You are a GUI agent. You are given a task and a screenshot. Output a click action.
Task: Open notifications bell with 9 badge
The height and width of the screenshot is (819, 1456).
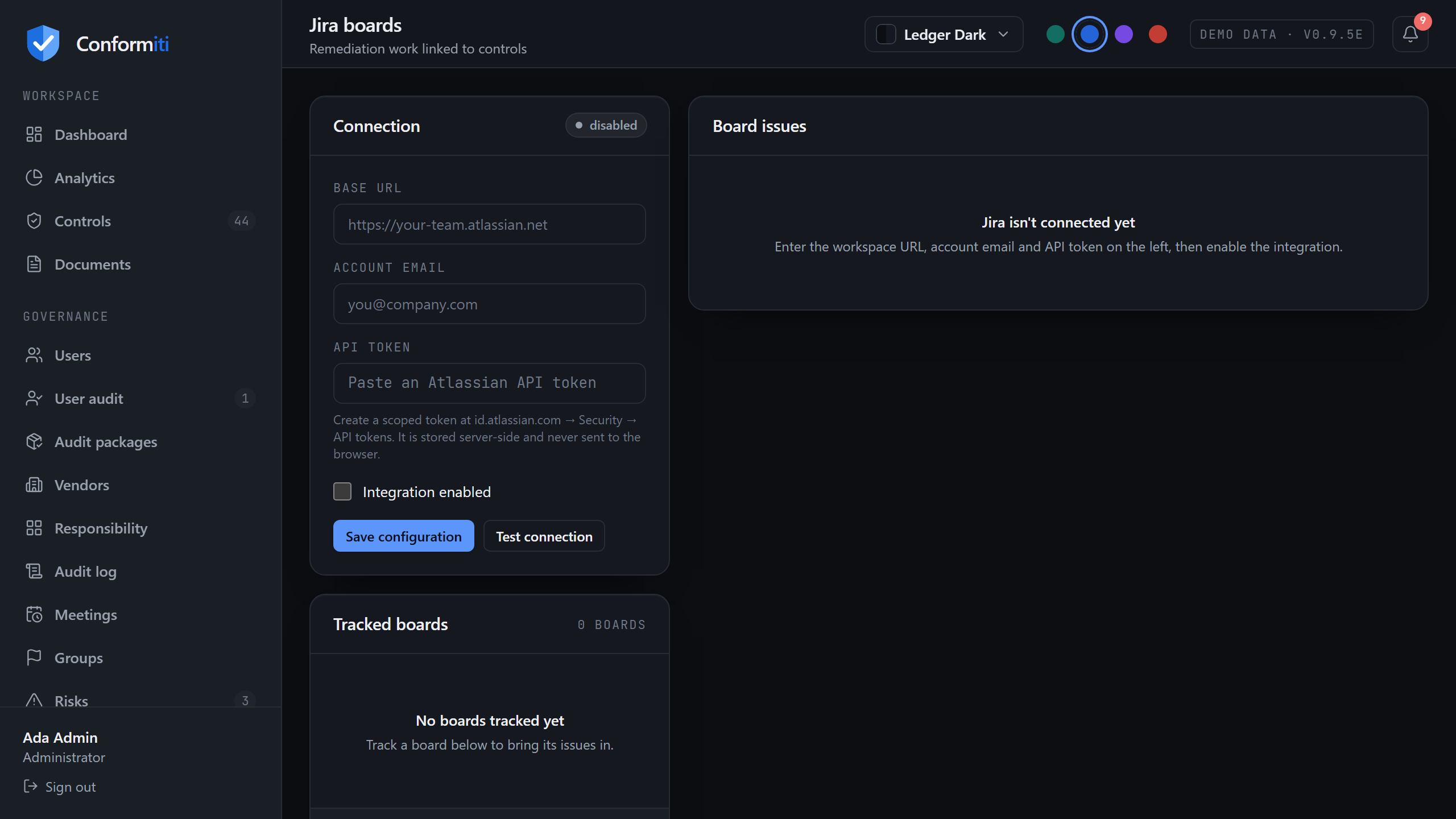(1410, 34)
